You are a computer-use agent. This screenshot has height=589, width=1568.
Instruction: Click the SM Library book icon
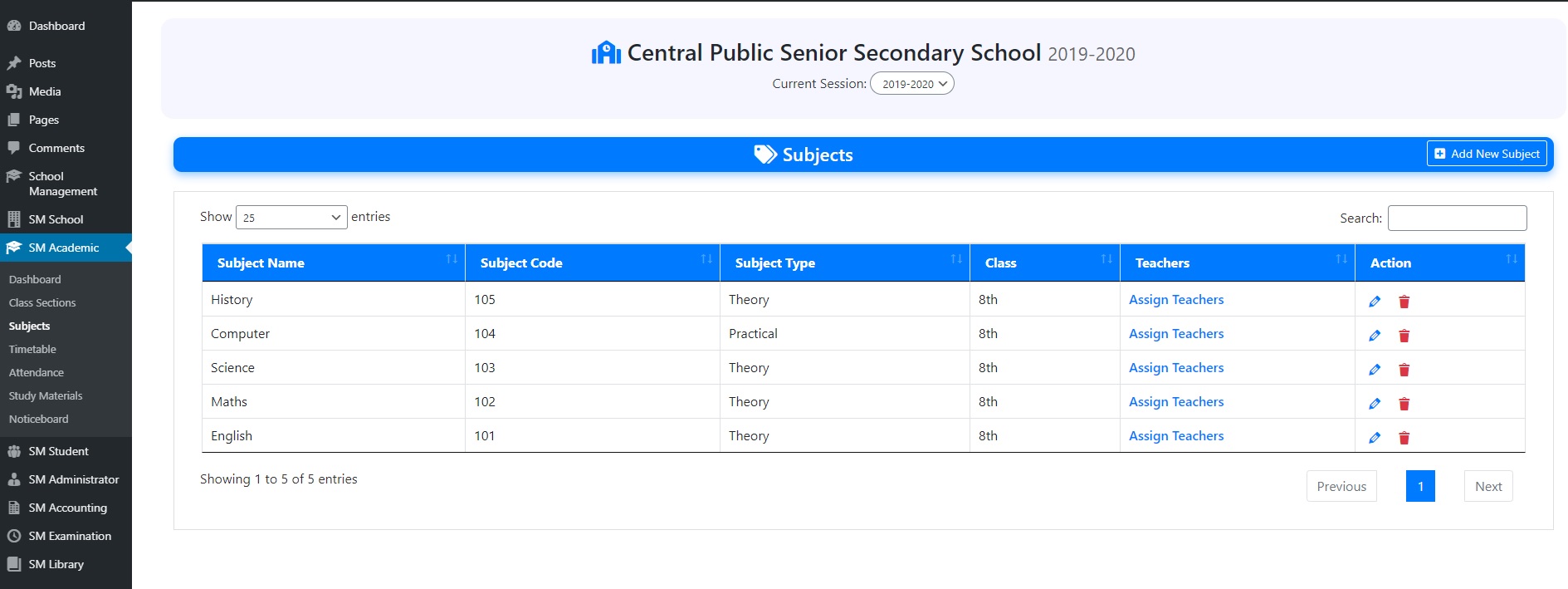pyautogui.click(x=14, y=564)
